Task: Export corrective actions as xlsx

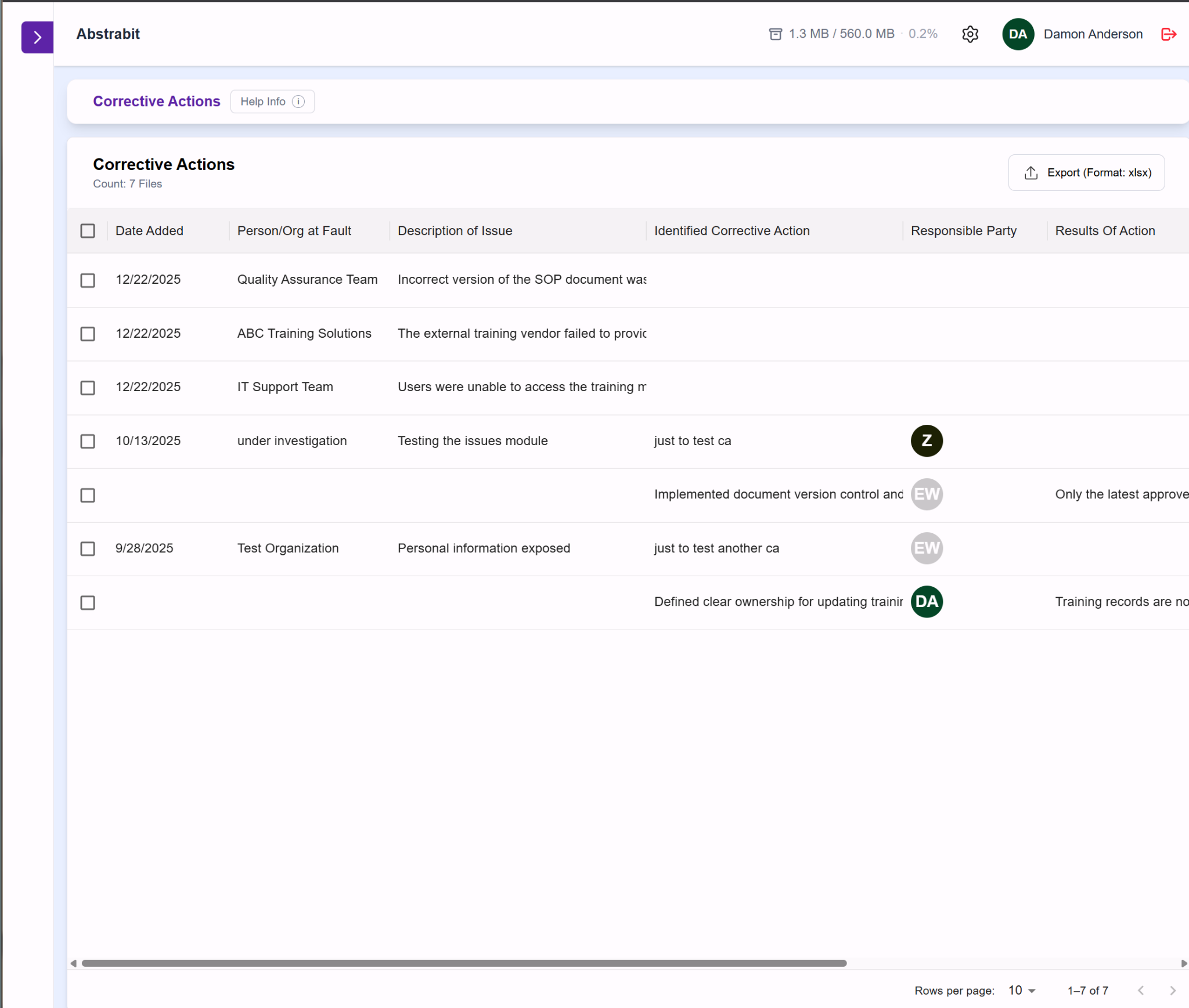Action: [x=1086, y=172]
